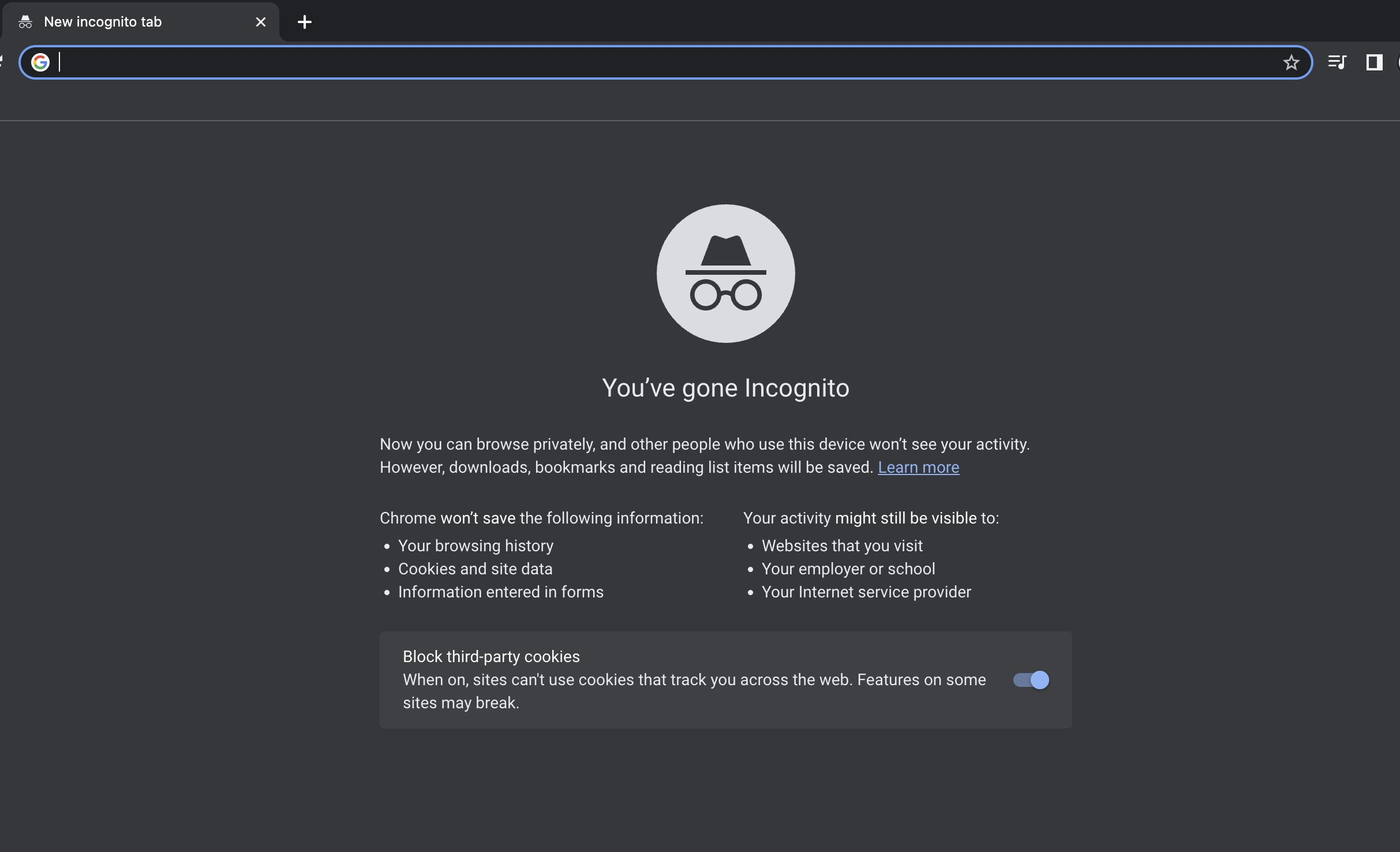
Task: Click the Your browsing history bullet
Action: click(476, 546)
